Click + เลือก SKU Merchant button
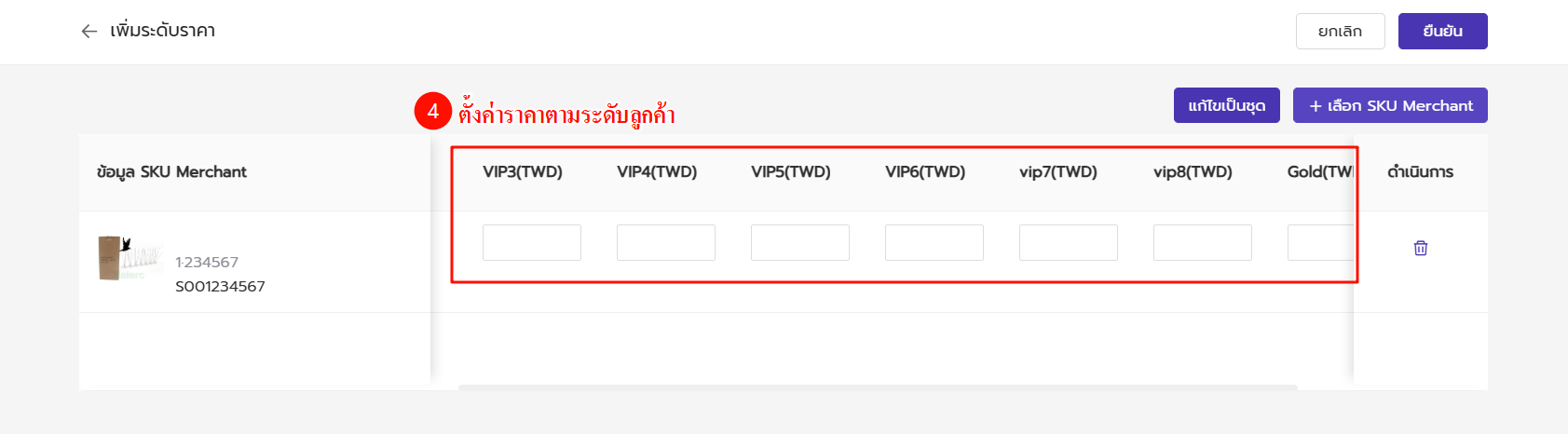The height and width of the screenshot is (434, 1568). [x=1390, y=105]
